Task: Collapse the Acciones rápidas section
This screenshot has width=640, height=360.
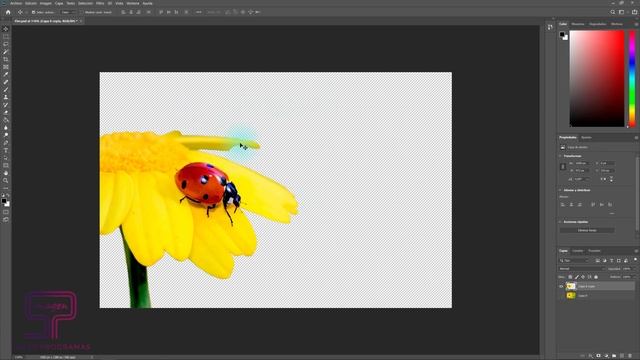Action: (x=560, y=222)
